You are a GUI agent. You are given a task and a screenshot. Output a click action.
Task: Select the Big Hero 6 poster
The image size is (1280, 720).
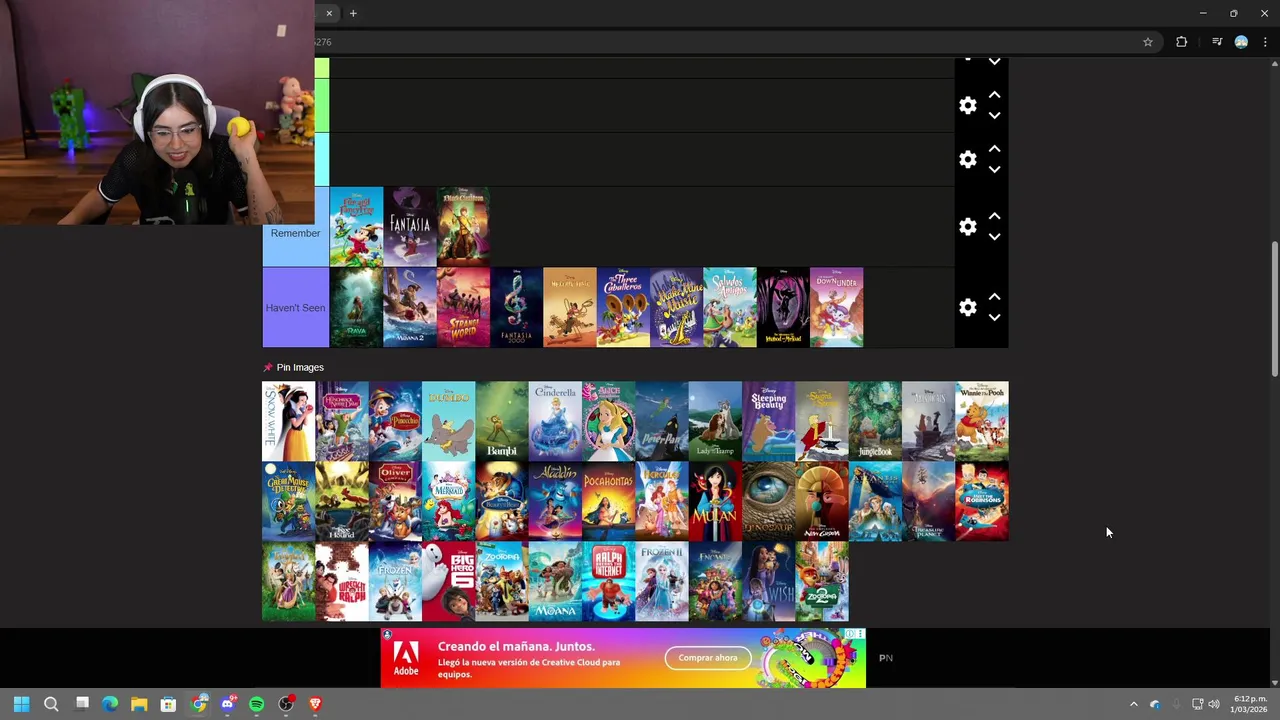point(448,582)
